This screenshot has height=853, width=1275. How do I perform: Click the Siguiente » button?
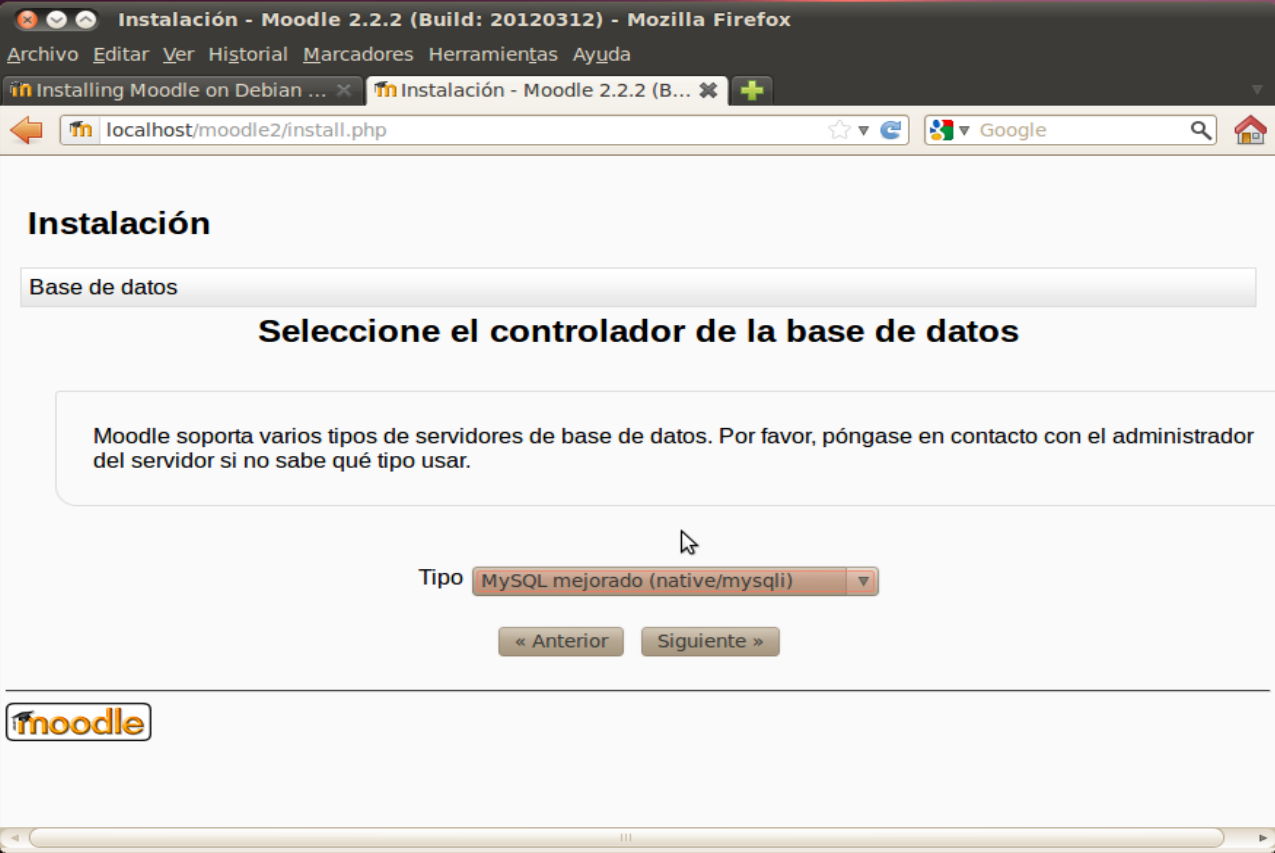tap(710, 641)
